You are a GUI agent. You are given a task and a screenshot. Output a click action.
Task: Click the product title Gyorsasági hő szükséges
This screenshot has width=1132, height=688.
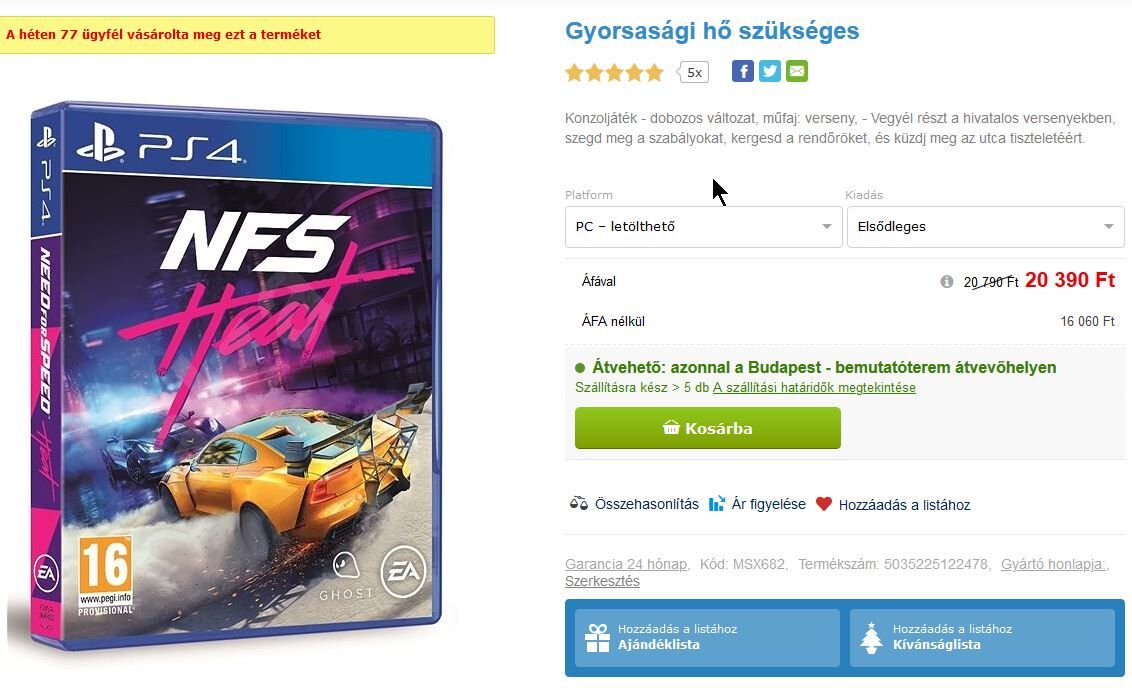(712, 31)
